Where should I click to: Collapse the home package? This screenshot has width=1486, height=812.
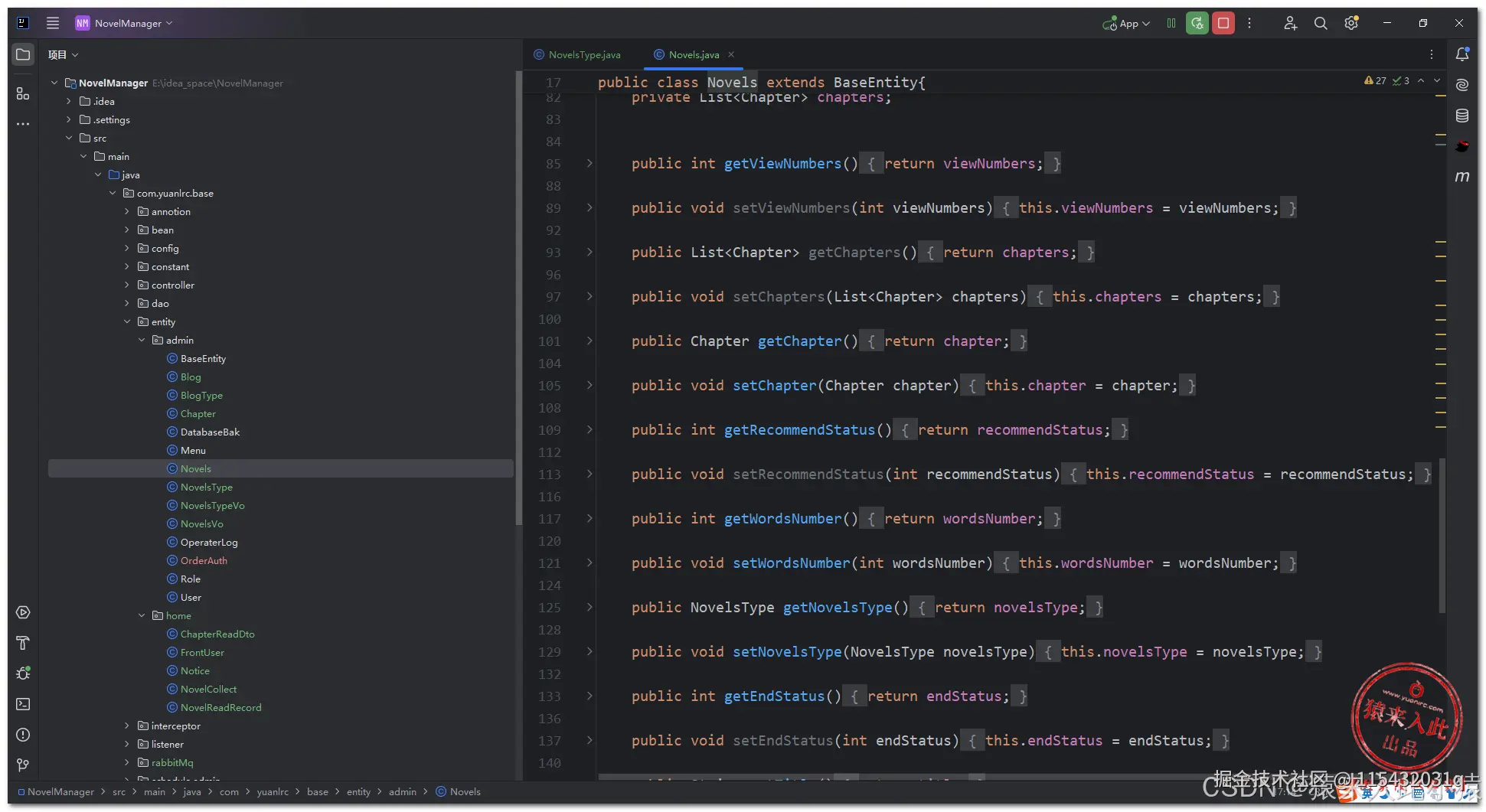coord(142,615)
